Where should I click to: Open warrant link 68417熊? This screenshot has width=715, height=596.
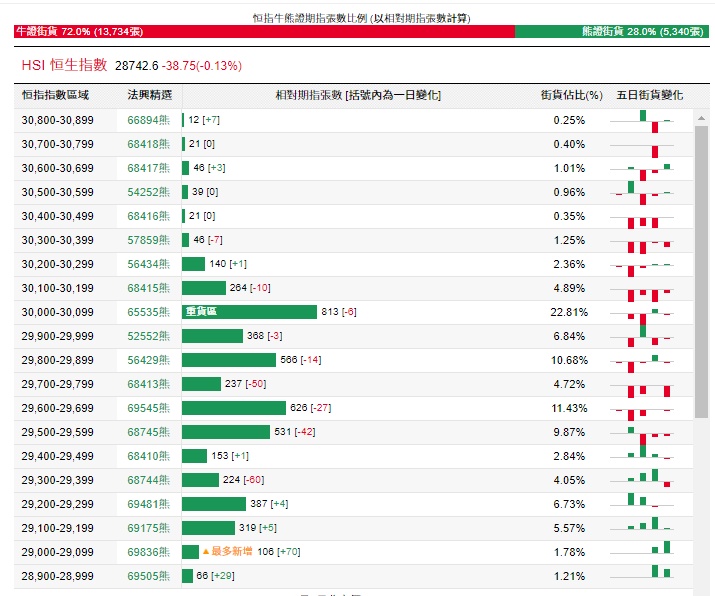click(149, 168)
